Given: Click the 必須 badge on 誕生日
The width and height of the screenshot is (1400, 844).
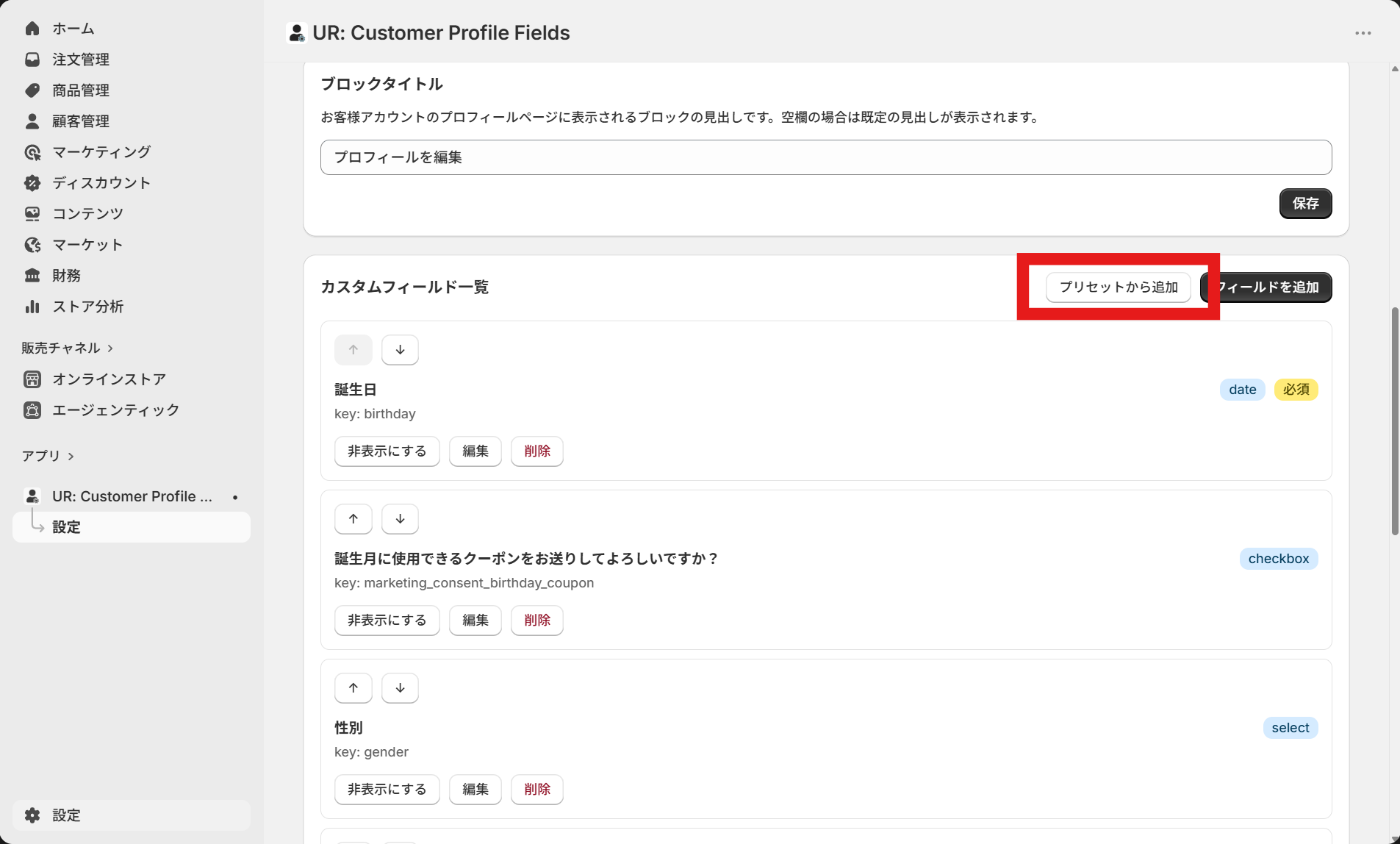Looking at the screenshot, I should point(1296,390).
